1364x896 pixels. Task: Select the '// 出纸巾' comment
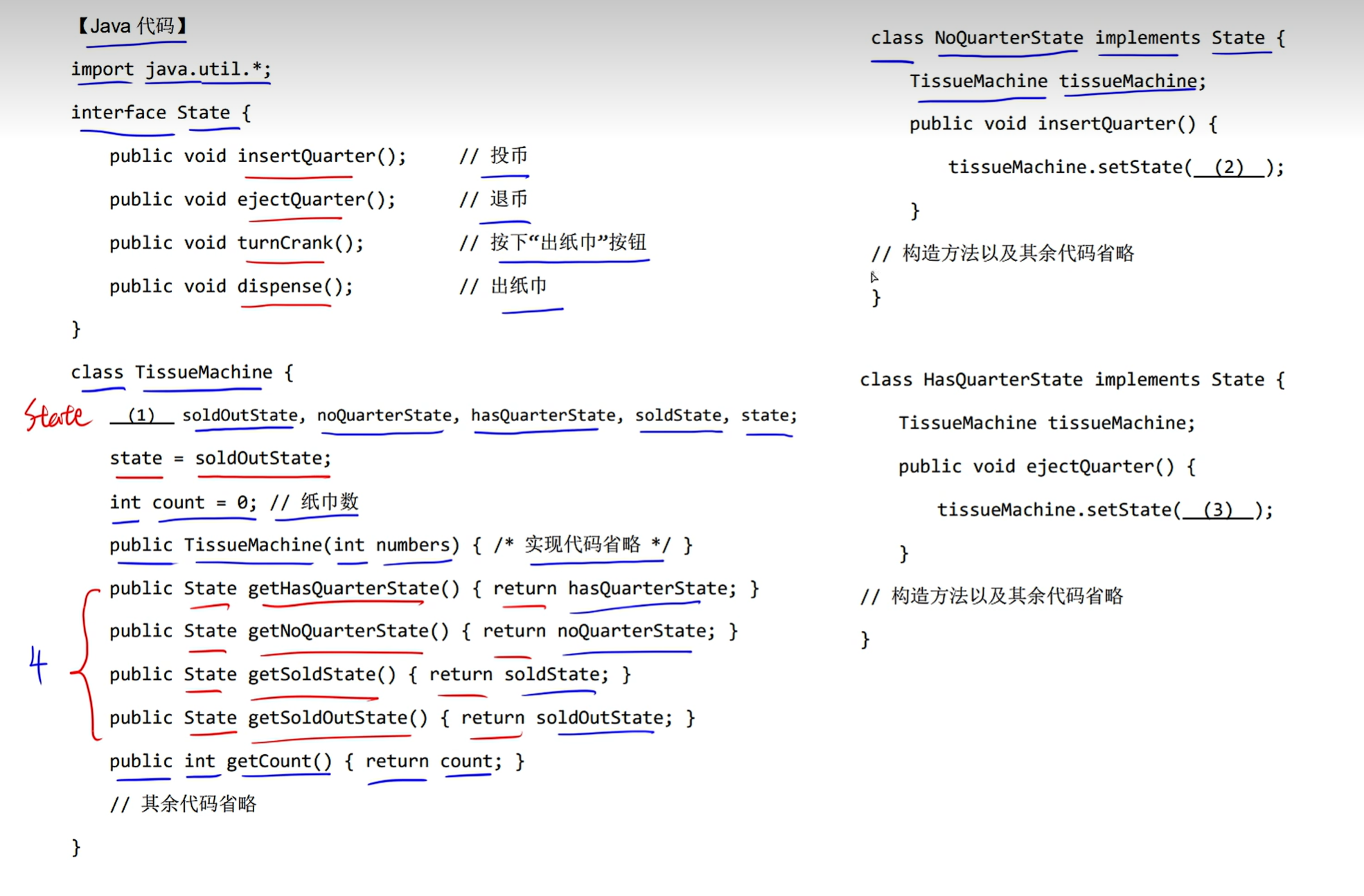[503, 286]
